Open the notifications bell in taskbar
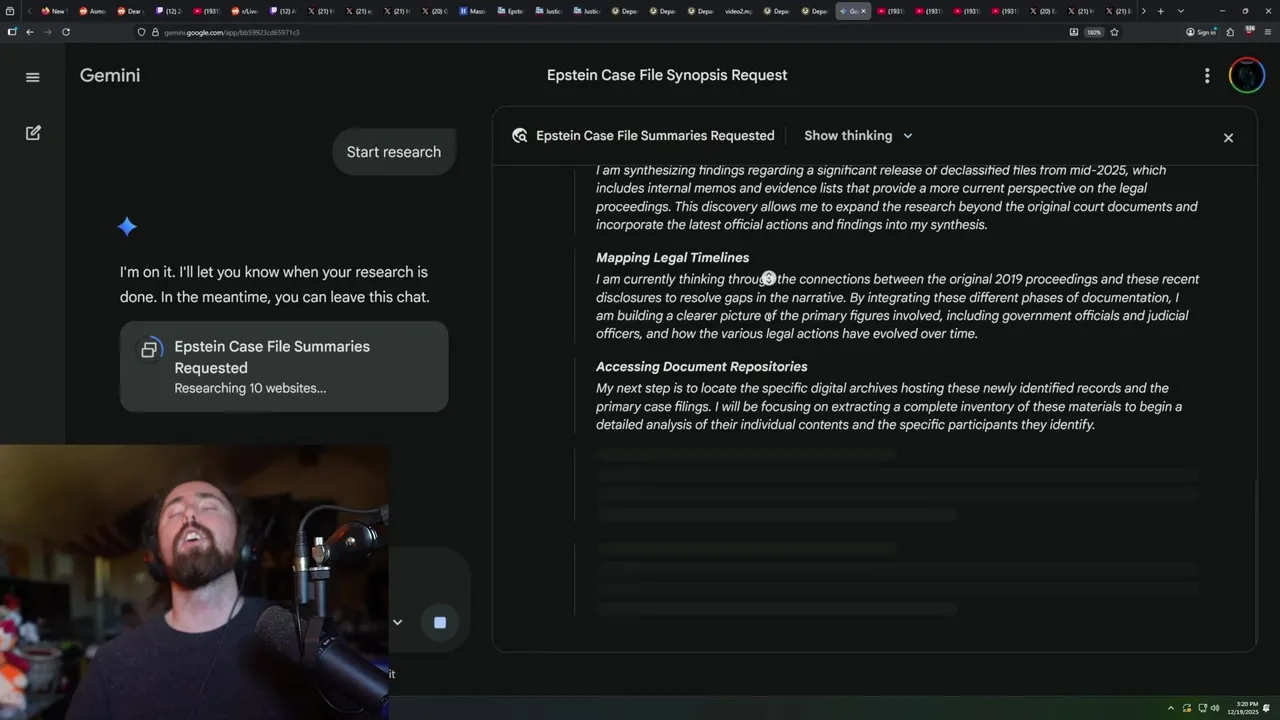Viewport: 1280px width, 720px height. click(x=1267, y=708)
